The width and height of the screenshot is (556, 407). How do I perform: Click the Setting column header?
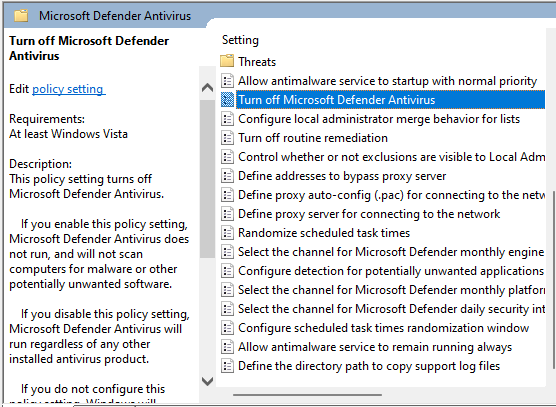240,40
